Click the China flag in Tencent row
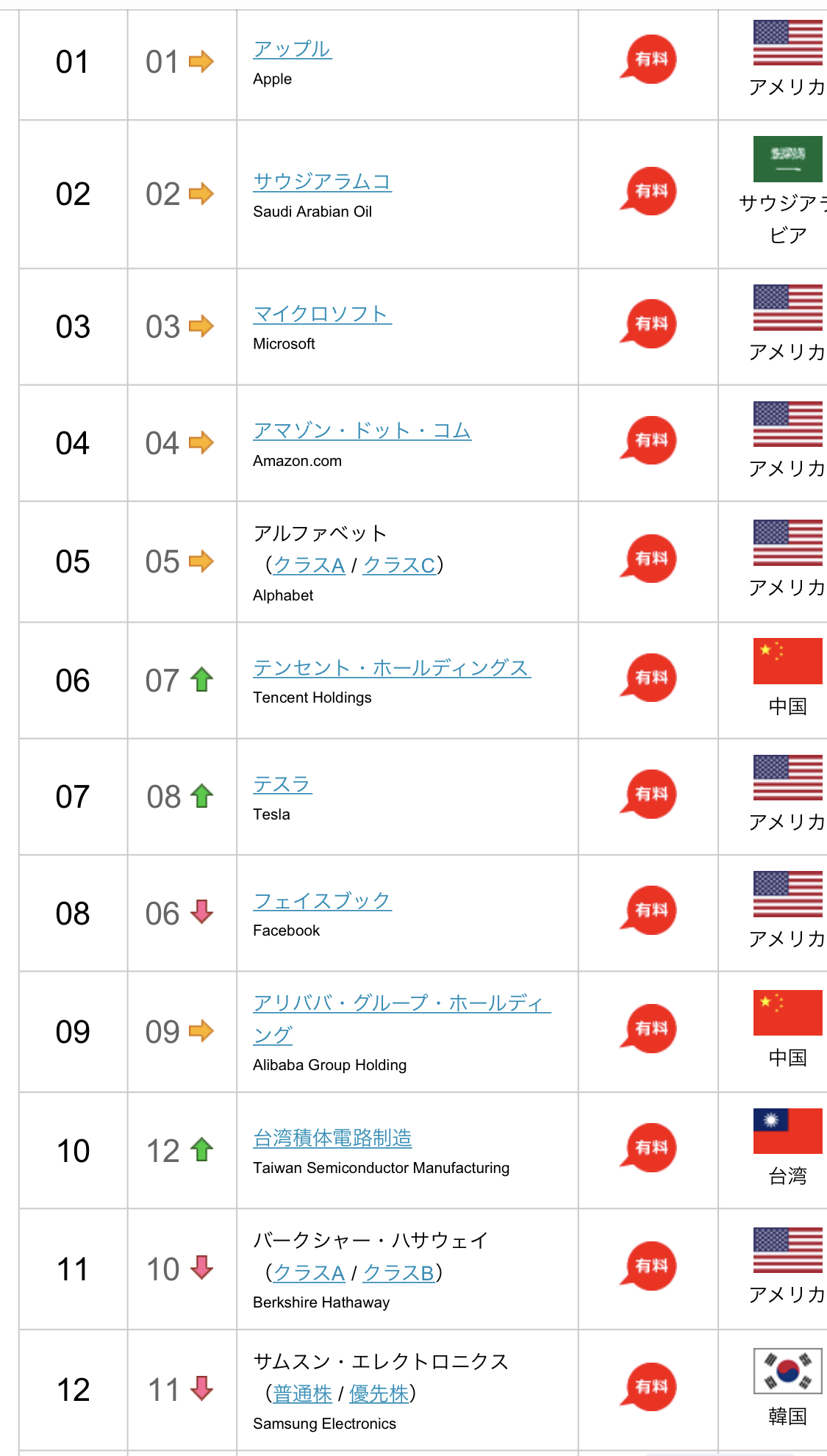Viewport: 827px width, 1456px height. click(x=787, y=661)
